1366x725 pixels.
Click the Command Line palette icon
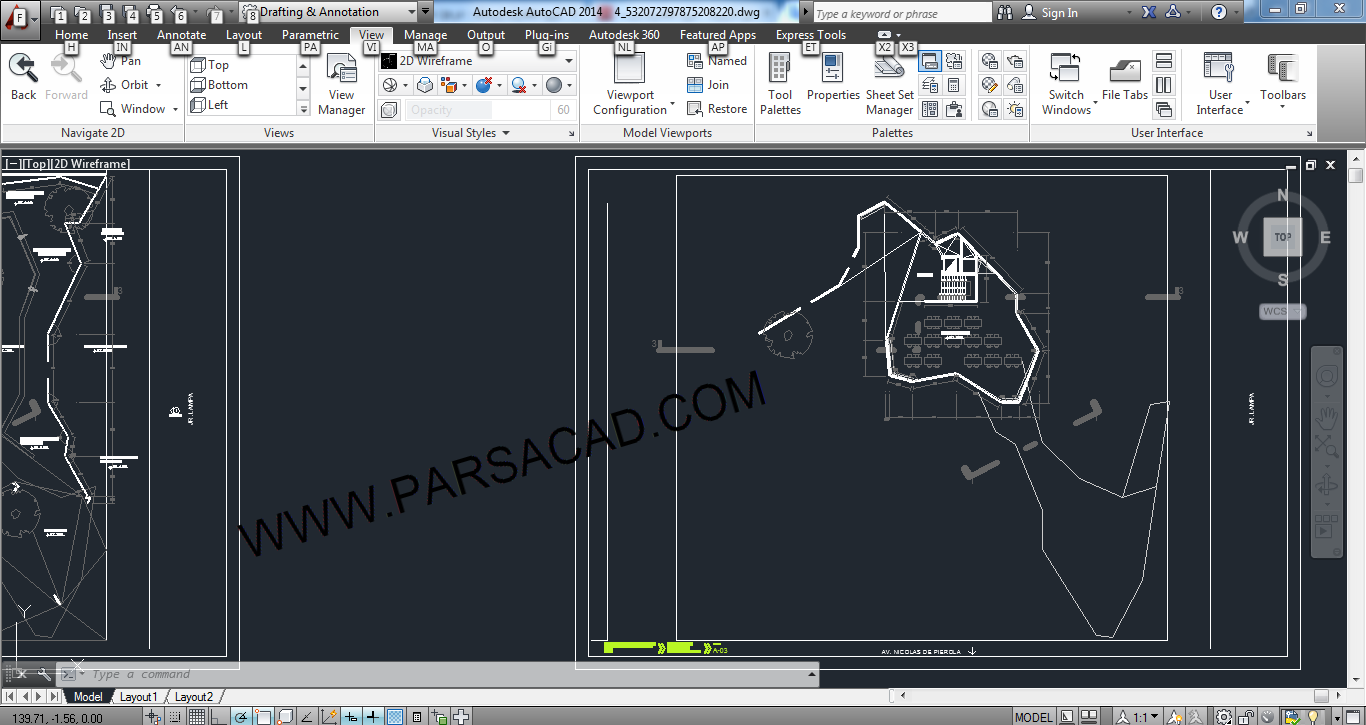(930, 61)
